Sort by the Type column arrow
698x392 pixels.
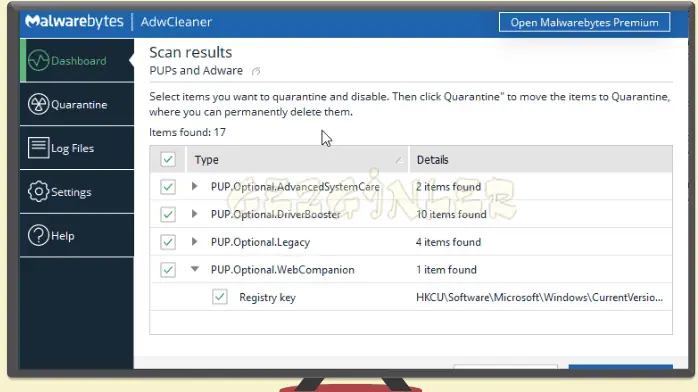coord(399,160)
